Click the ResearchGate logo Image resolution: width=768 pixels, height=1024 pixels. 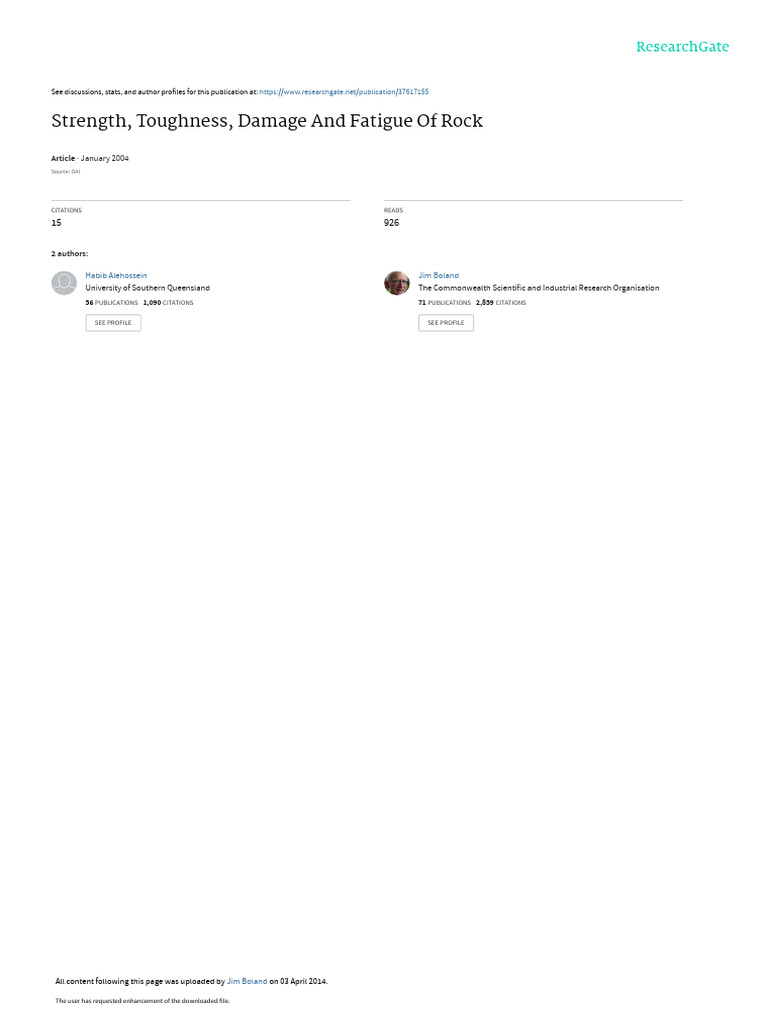682,46
